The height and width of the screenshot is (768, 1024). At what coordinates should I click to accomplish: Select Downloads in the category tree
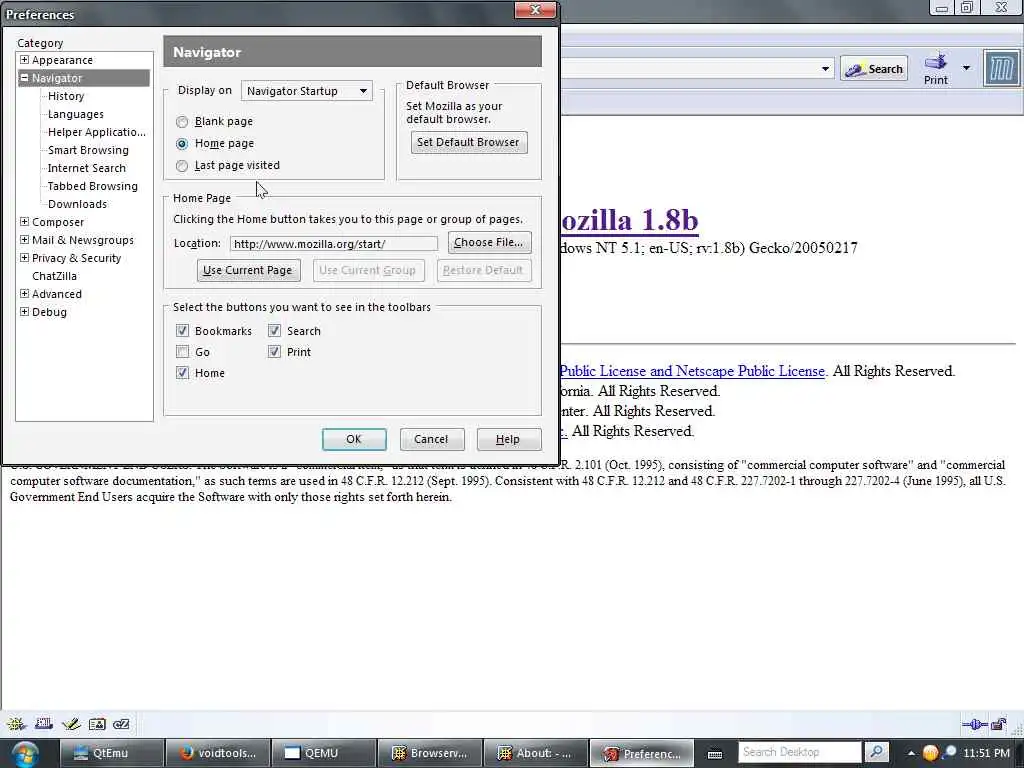tap(77, 204)
